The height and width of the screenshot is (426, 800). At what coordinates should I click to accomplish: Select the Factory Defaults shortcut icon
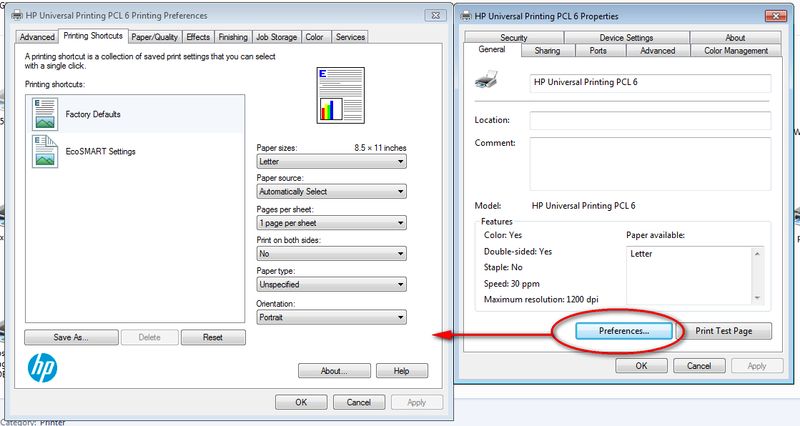[x=45, y=114]
